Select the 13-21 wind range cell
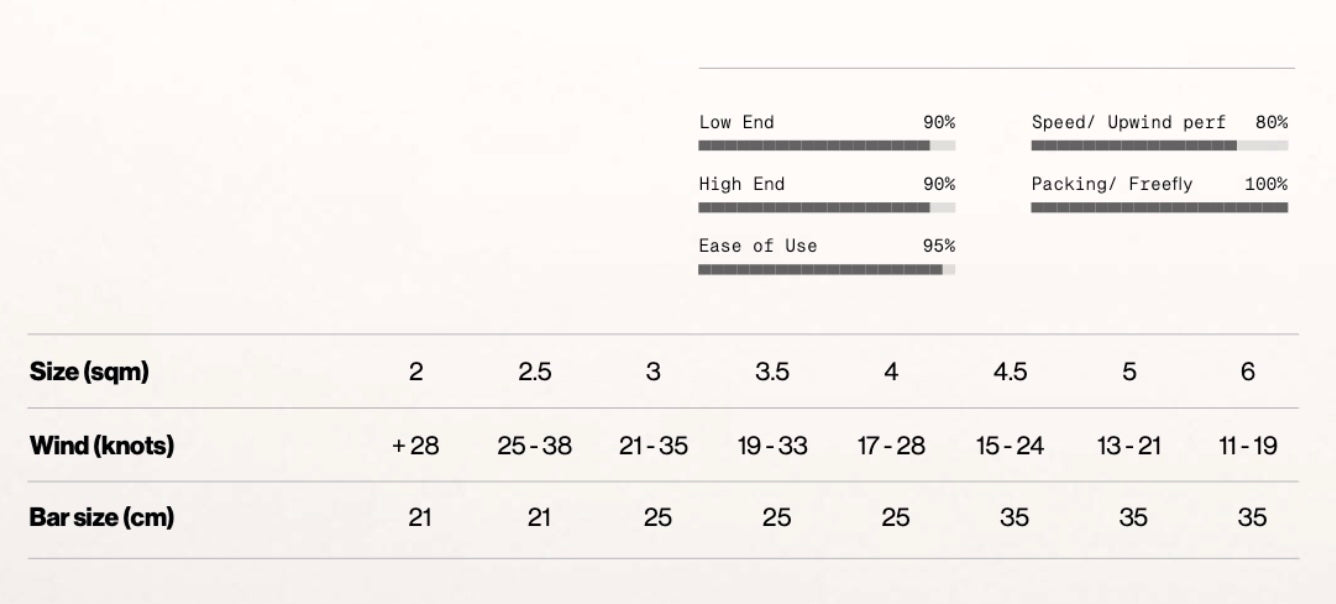The width and height of the screenshot is (1336, 604). [x=1129, y=445]
